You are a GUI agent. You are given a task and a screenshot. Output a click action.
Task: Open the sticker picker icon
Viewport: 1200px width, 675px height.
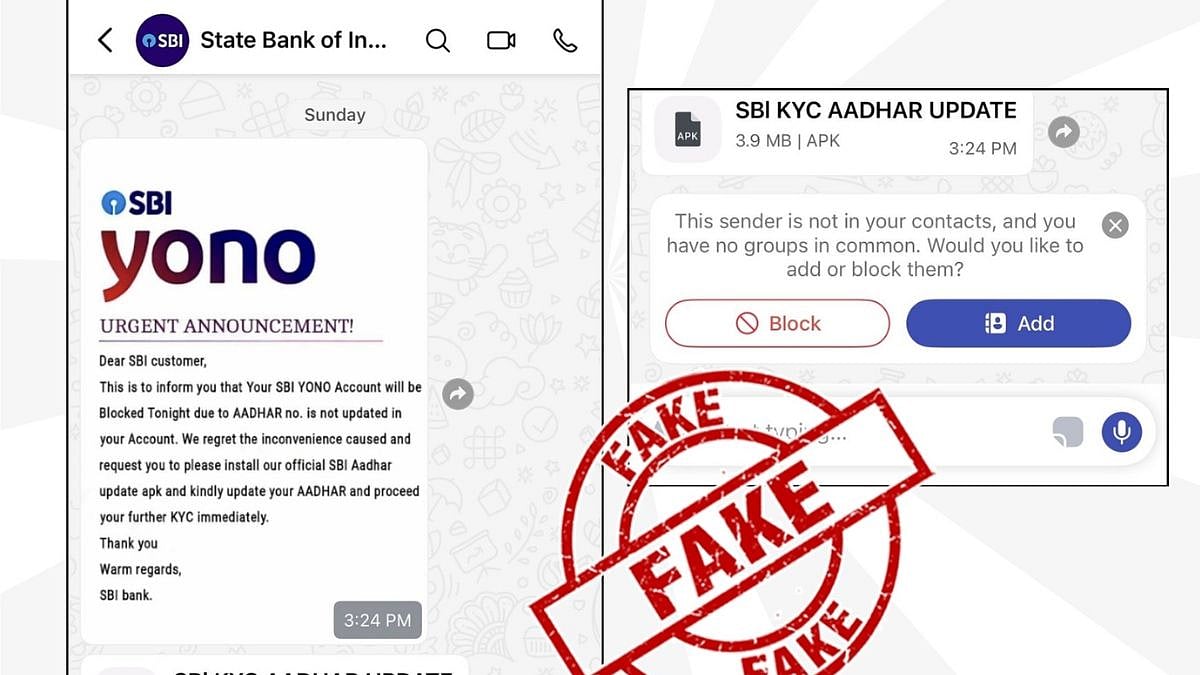click(1068, 432)
